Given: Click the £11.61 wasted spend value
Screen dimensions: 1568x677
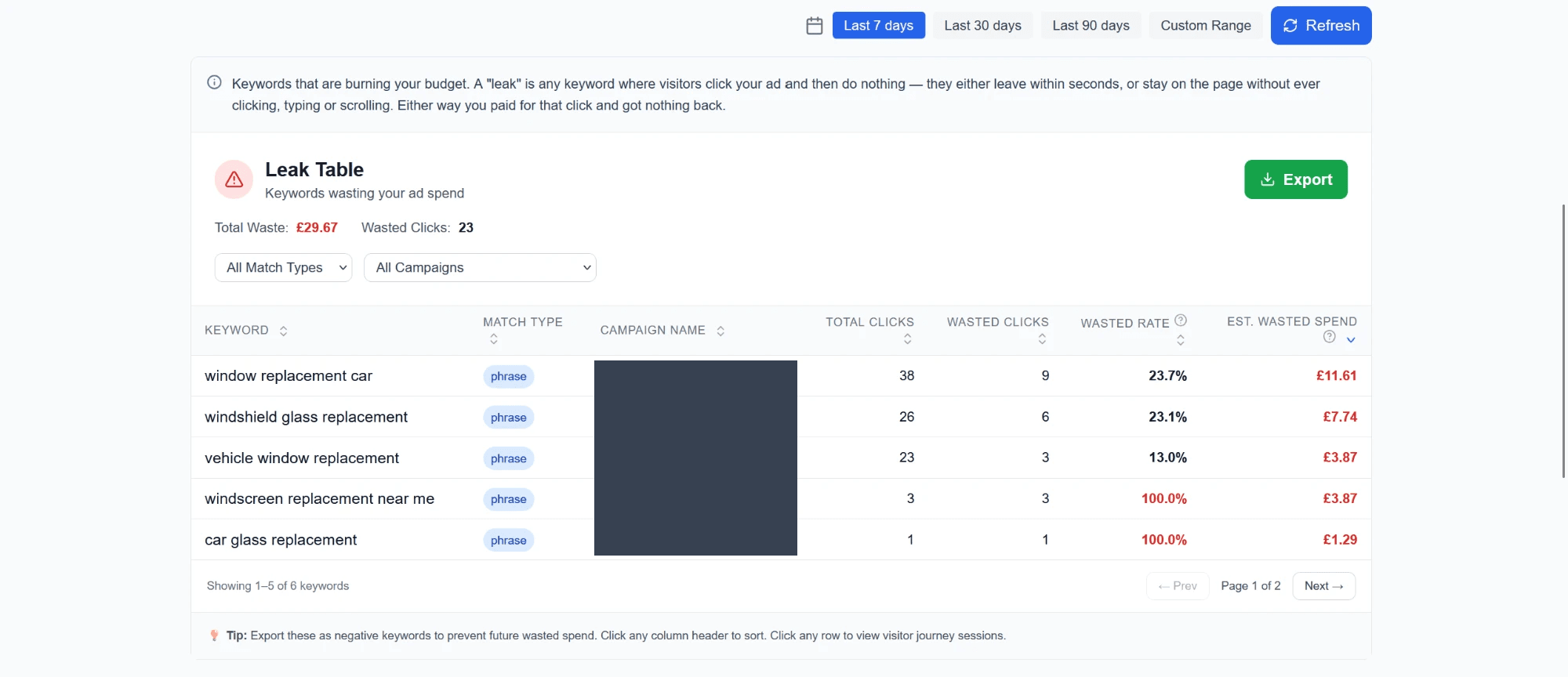Looking at the screenshot, I should click(x=1336, y=375).
